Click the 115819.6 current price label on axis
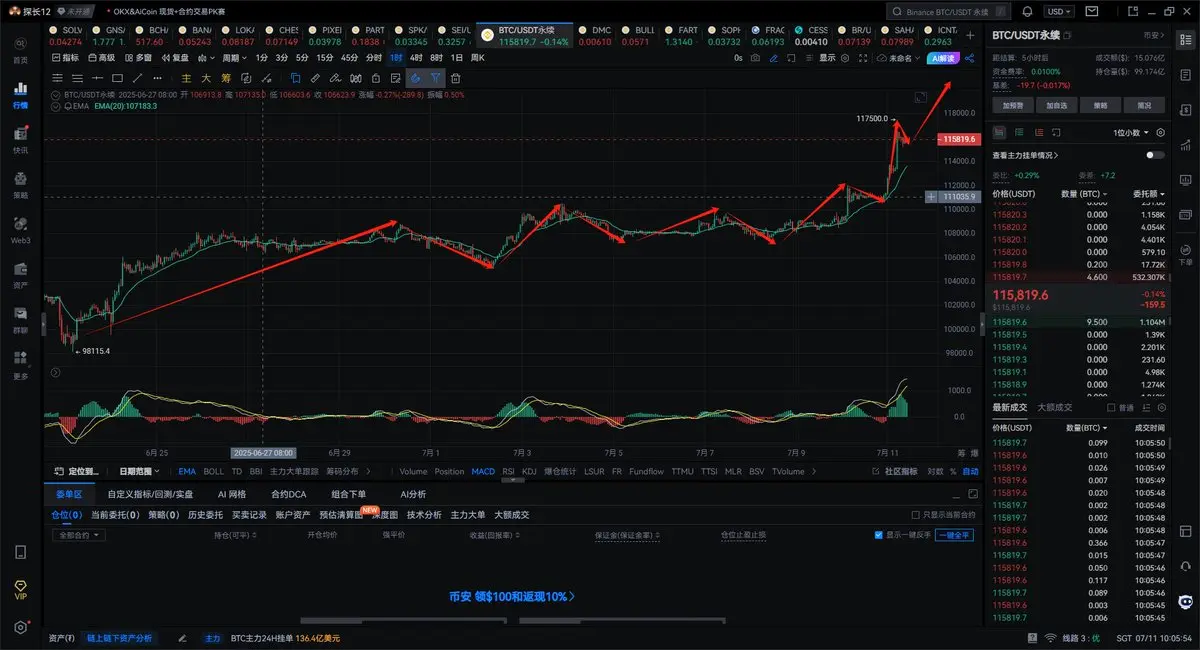Image resolution: width=1200 pixels, height=650 pixels. click(x=959, y=139)
